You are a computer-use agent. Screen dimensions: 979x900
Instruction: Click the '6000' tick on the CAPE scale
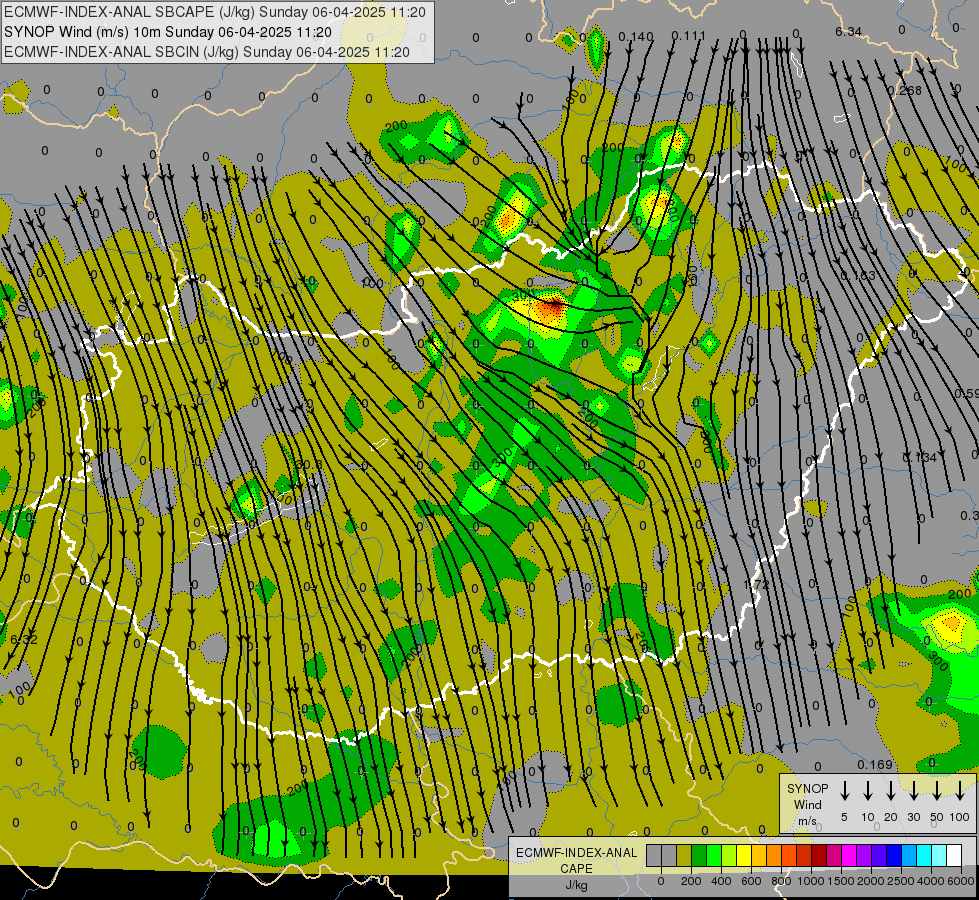(x=961, y=881)
